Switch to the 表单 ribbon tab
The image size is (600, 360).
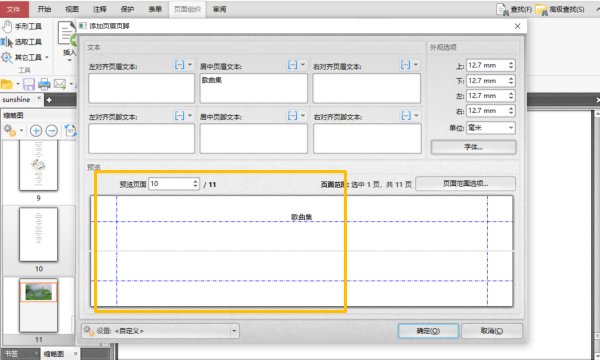point(155,9)
